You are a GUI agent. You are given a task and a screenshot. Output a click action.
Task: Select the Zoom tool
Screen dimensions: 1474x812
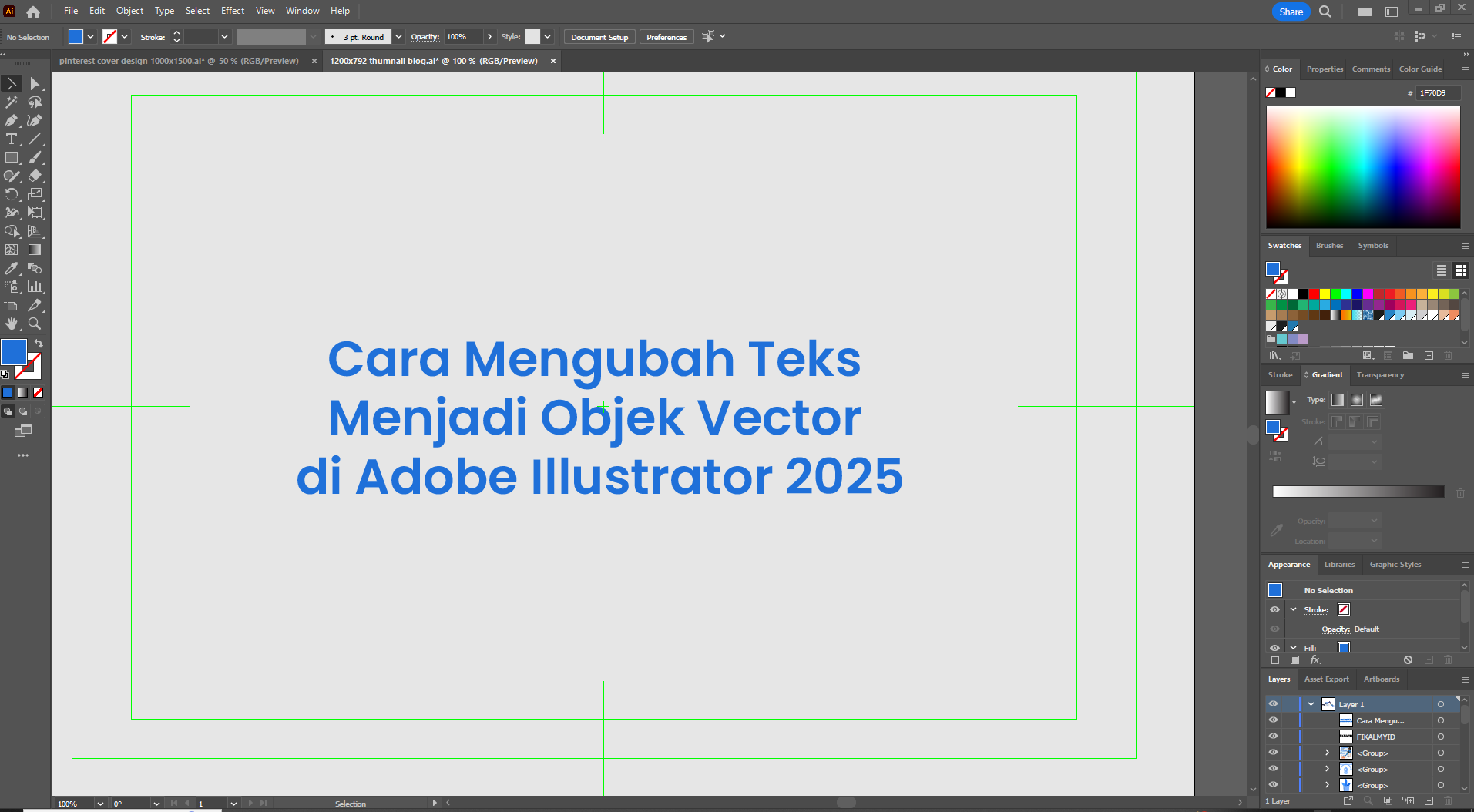click(x=35, y=324)
